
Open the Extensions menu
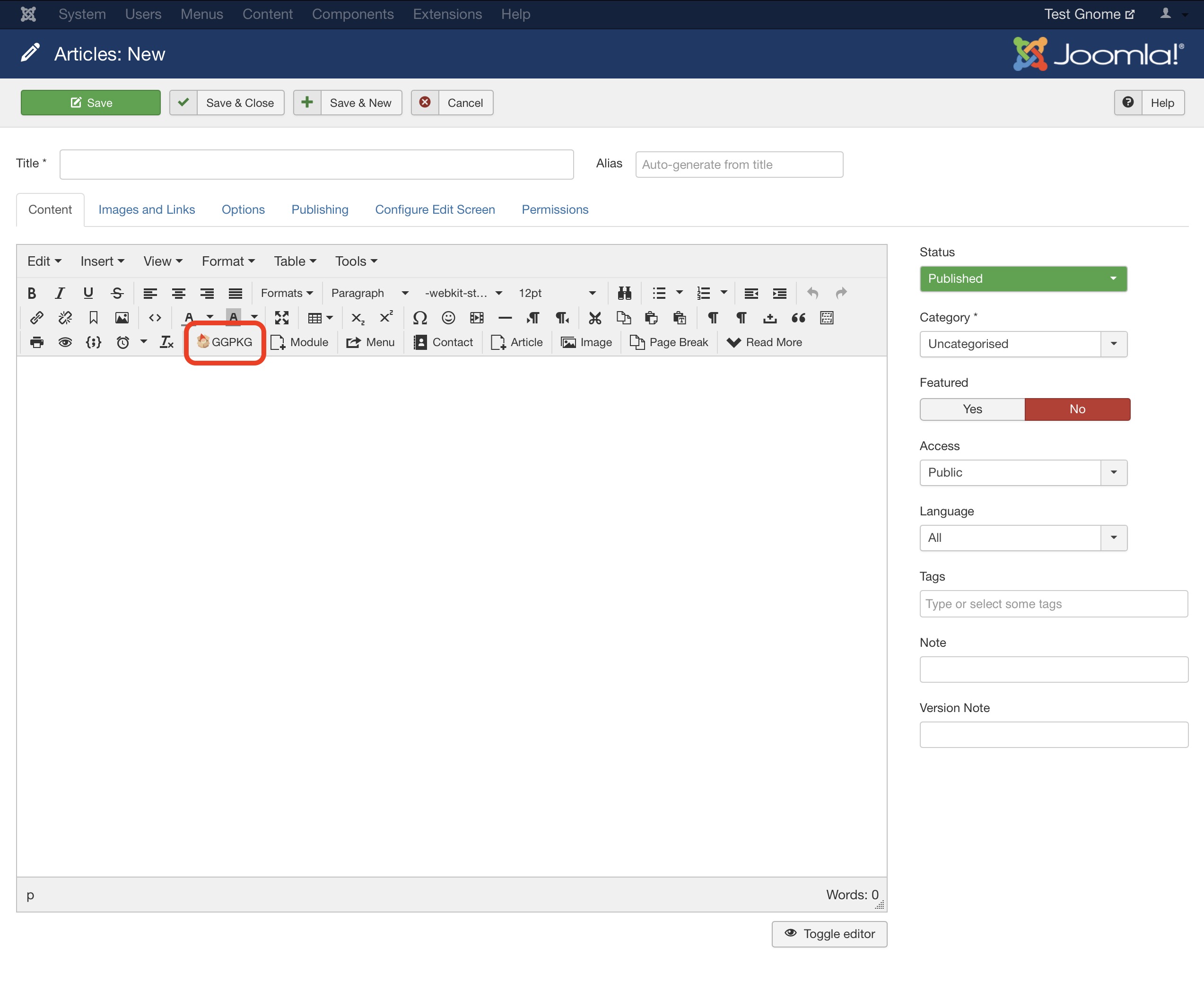tap(447, 14)
